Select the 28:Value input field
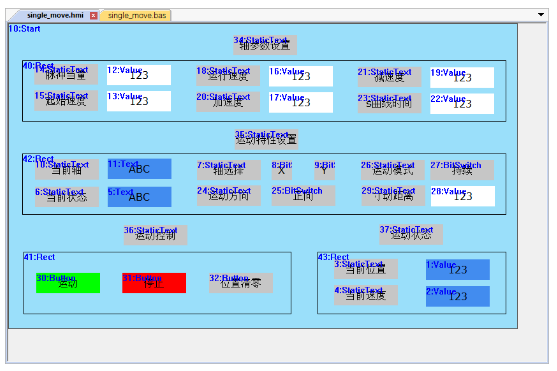The height and width of the screenshot is (371, 557). pos(463,196)
